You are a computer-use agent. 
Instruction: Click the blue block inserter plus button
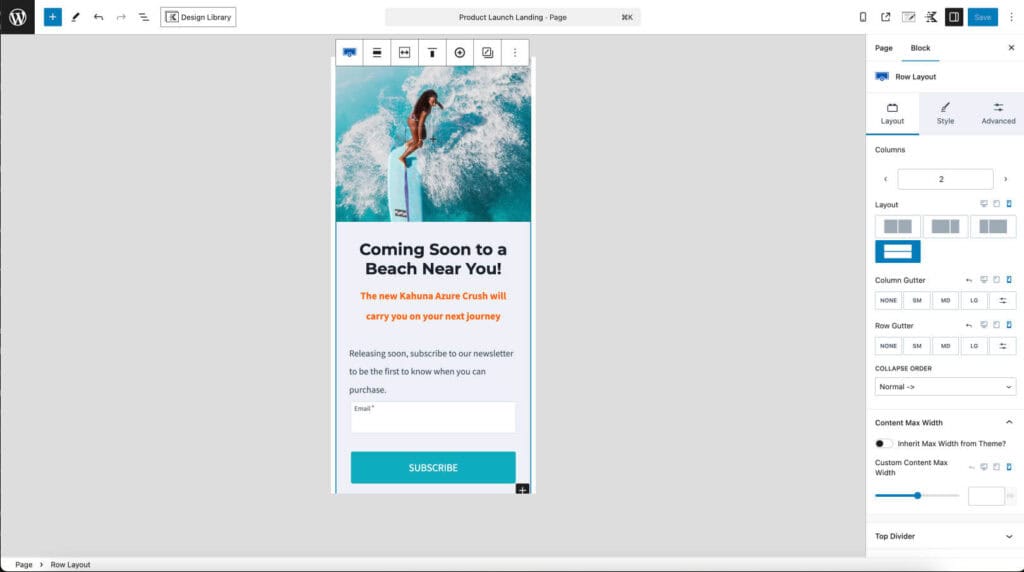[x=52, y=17]
